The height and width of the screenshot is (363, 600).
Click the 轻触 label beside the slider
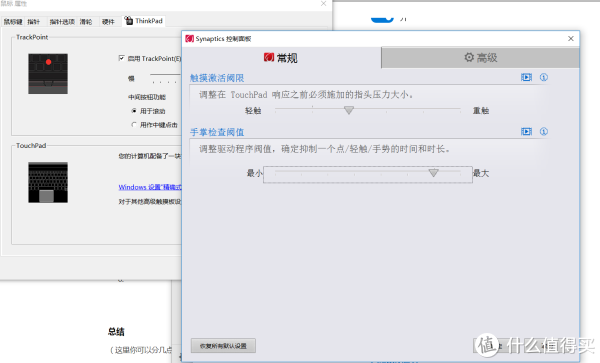click(253, 111)
